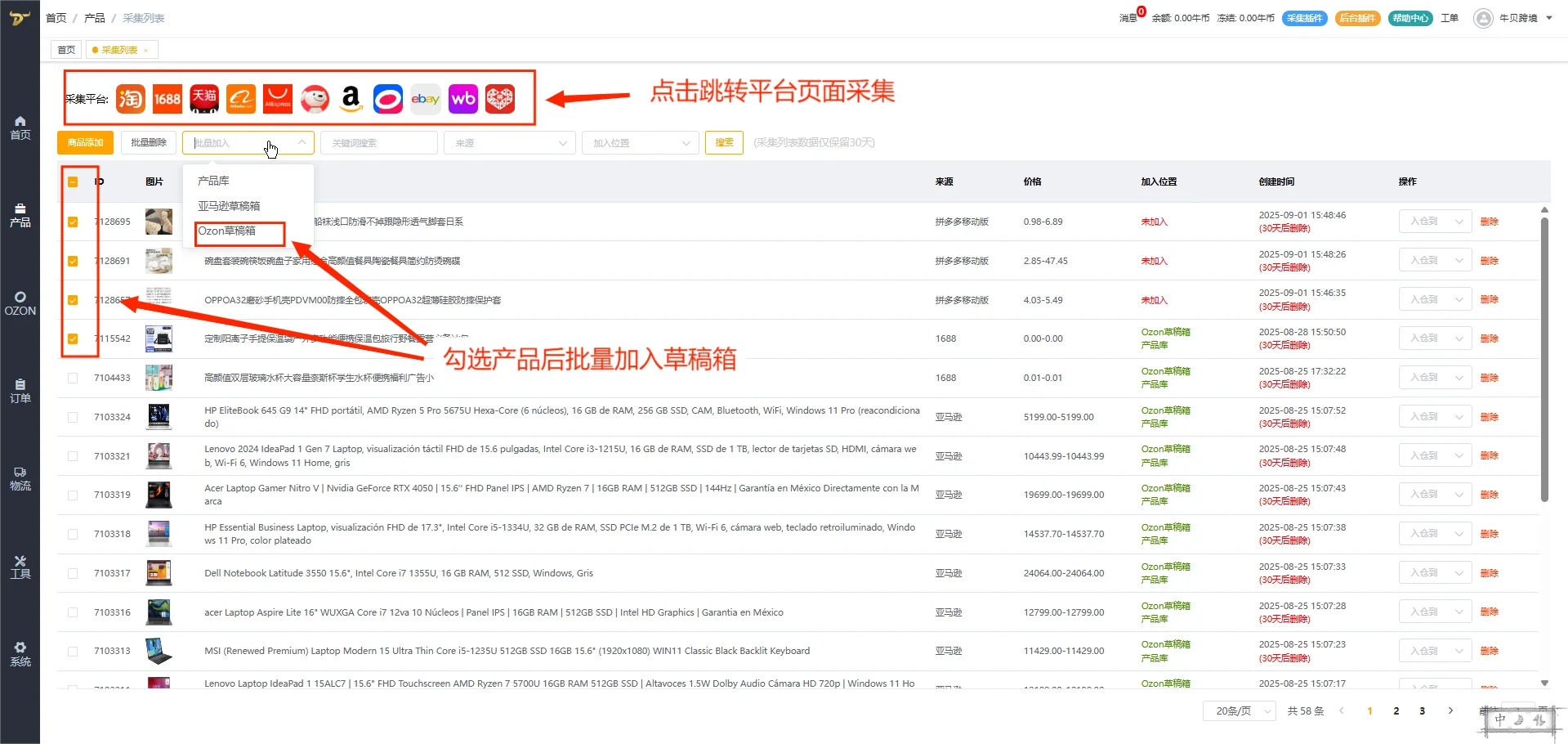
Task: Go to 首页 in the left sidebar
Action: point(20,128)
